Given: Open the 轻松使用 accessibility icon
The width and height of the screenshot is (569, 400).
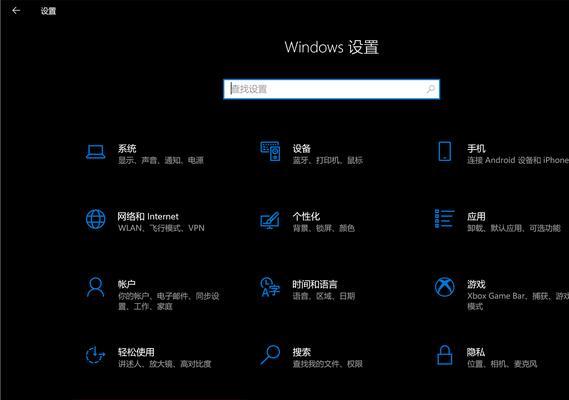Looking at the screenshot, I should pos(95,355).
